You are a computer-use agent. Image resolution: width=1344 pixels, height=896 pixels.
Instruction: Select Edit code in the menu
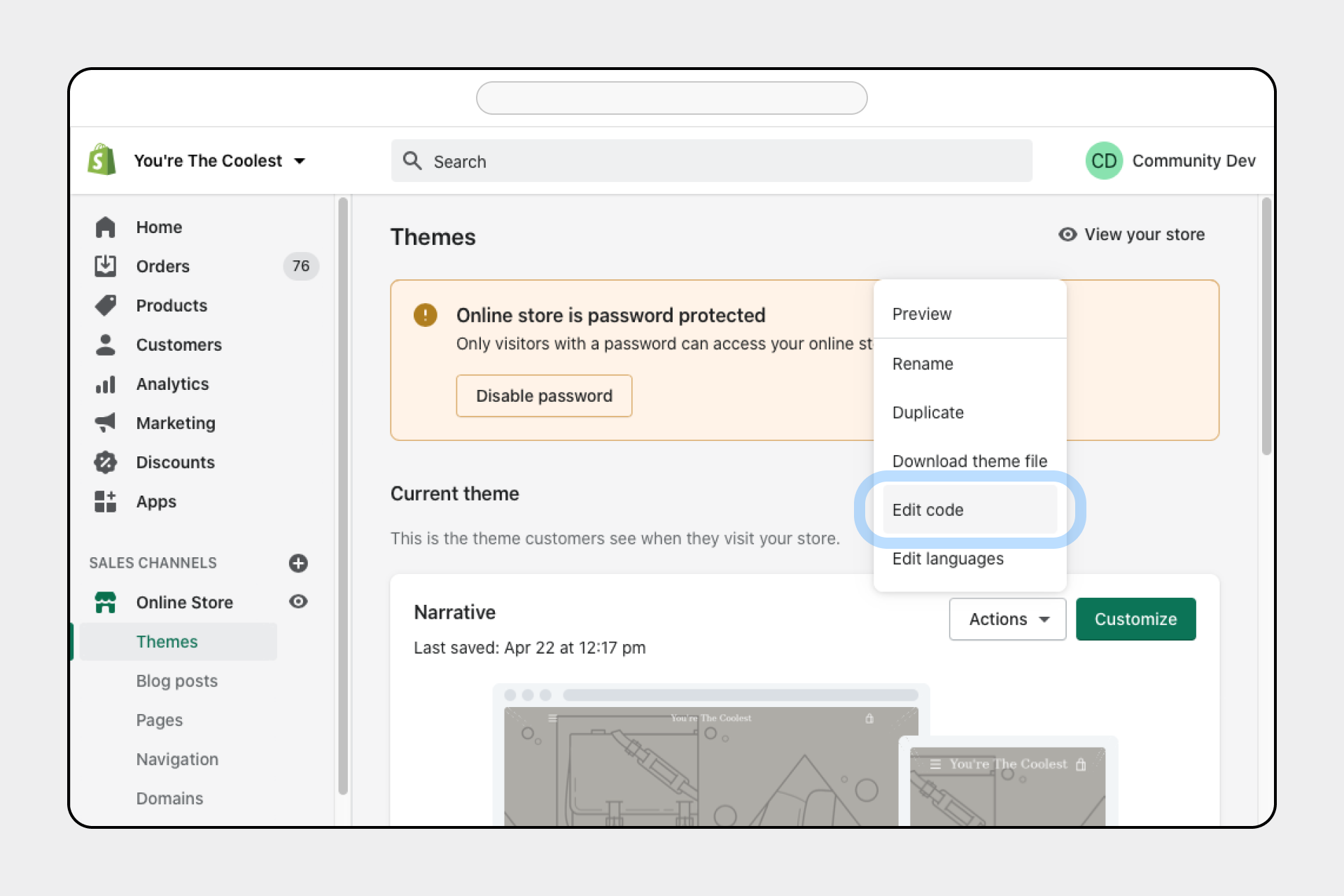(x=970, y=510)
